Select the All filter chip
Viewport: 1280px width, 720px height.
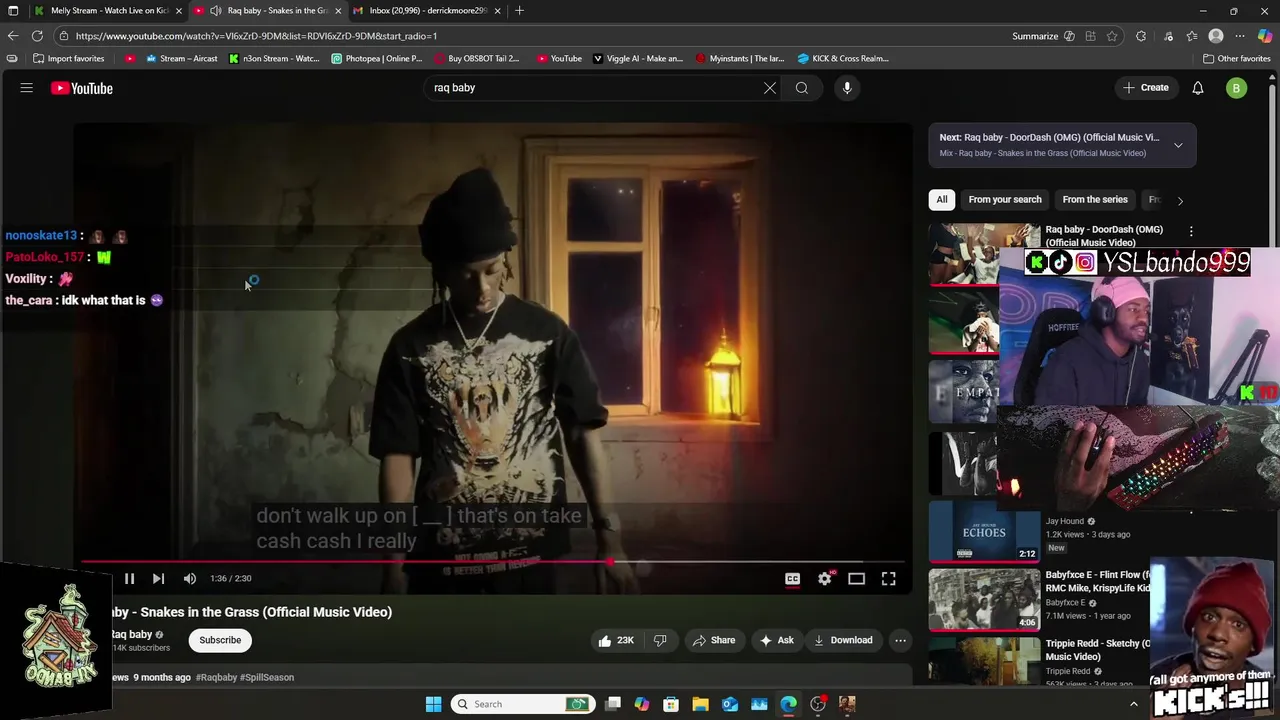tap(941, 199)
